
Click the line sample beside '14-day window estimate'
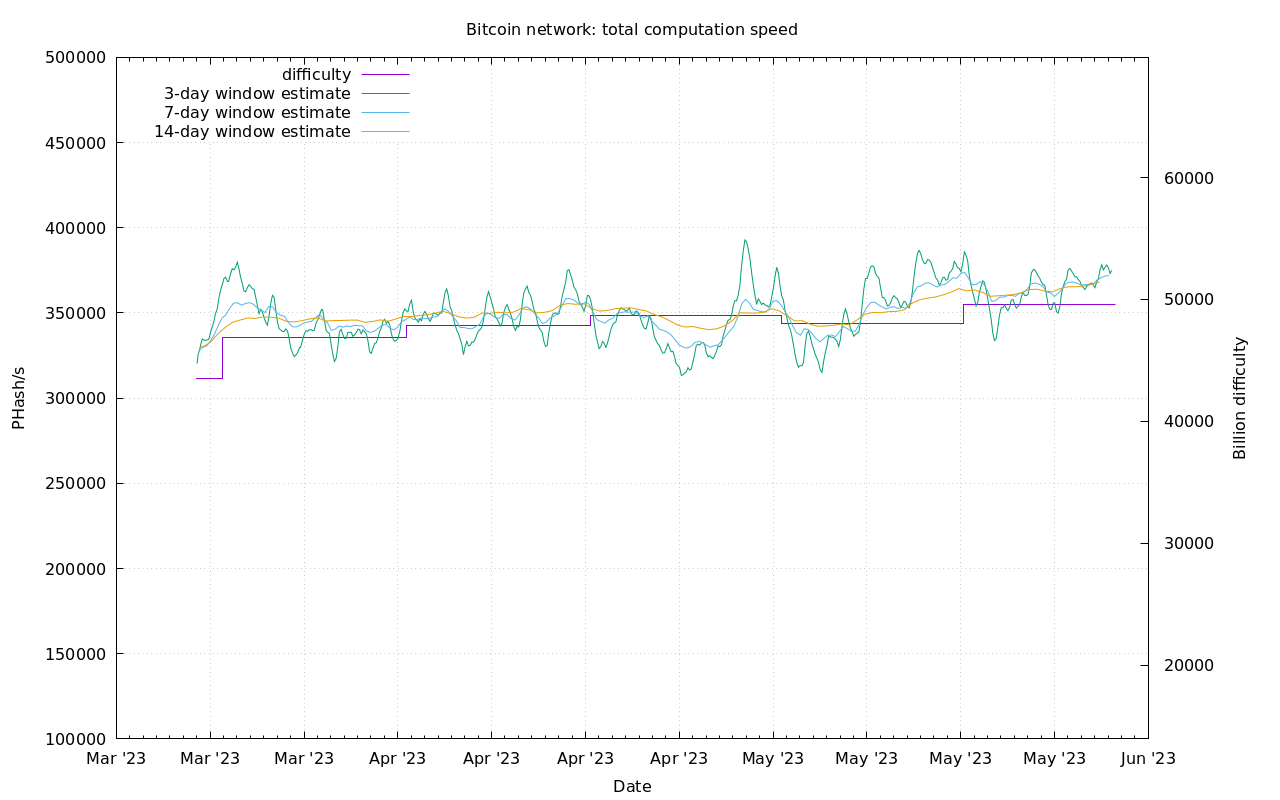[385, 132]
